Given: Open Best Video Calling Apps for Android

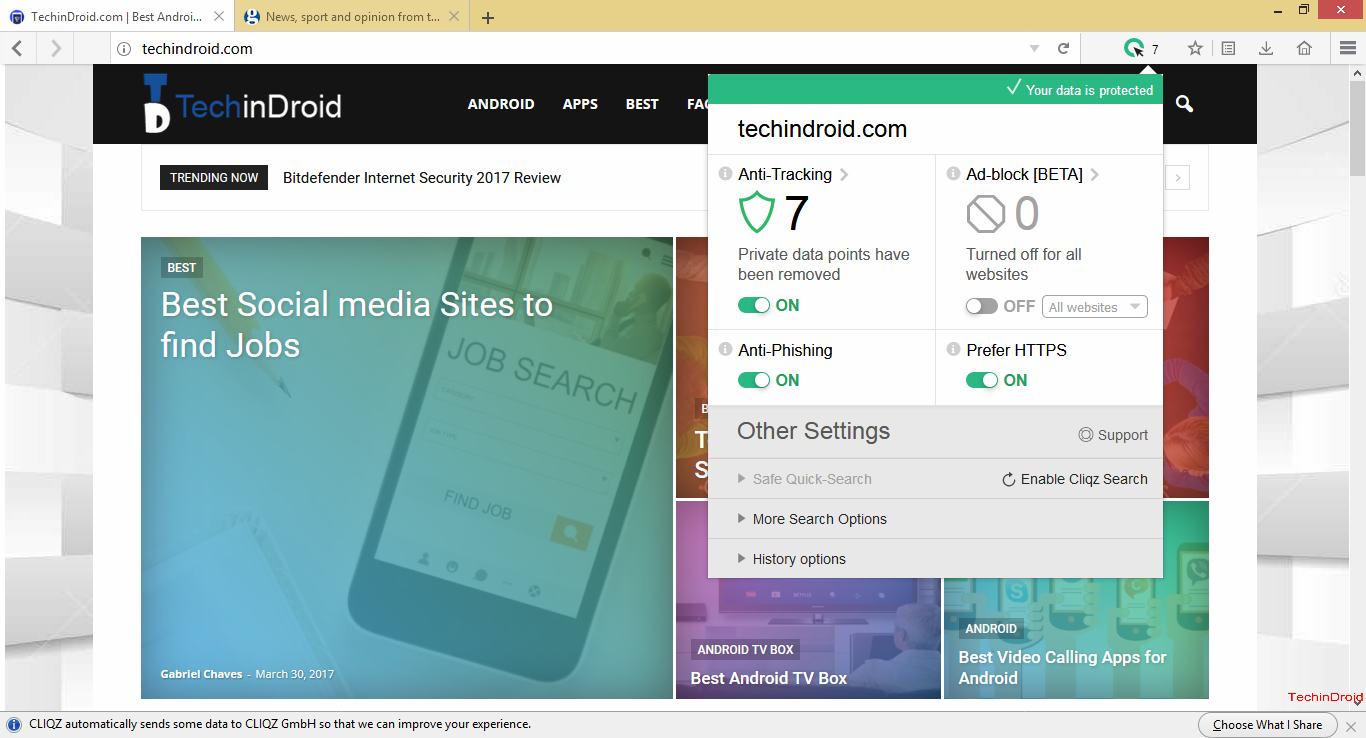Looking at the screenshot, I should [1063, 667].
